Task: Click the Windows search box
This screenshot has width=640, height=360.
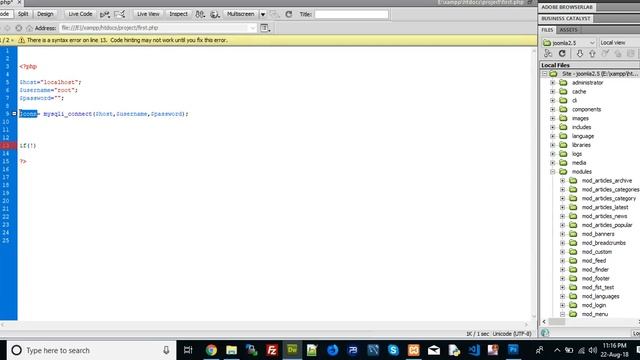Action: [x=91, y=350]
